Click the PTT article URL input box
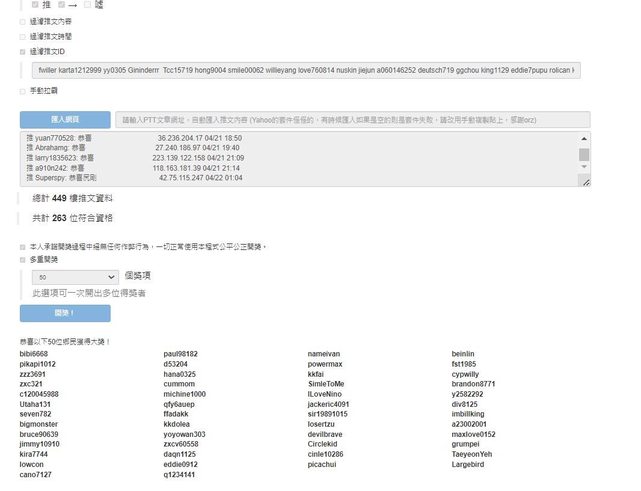This screenshot has height=491, width=641. tap(352, 119)
